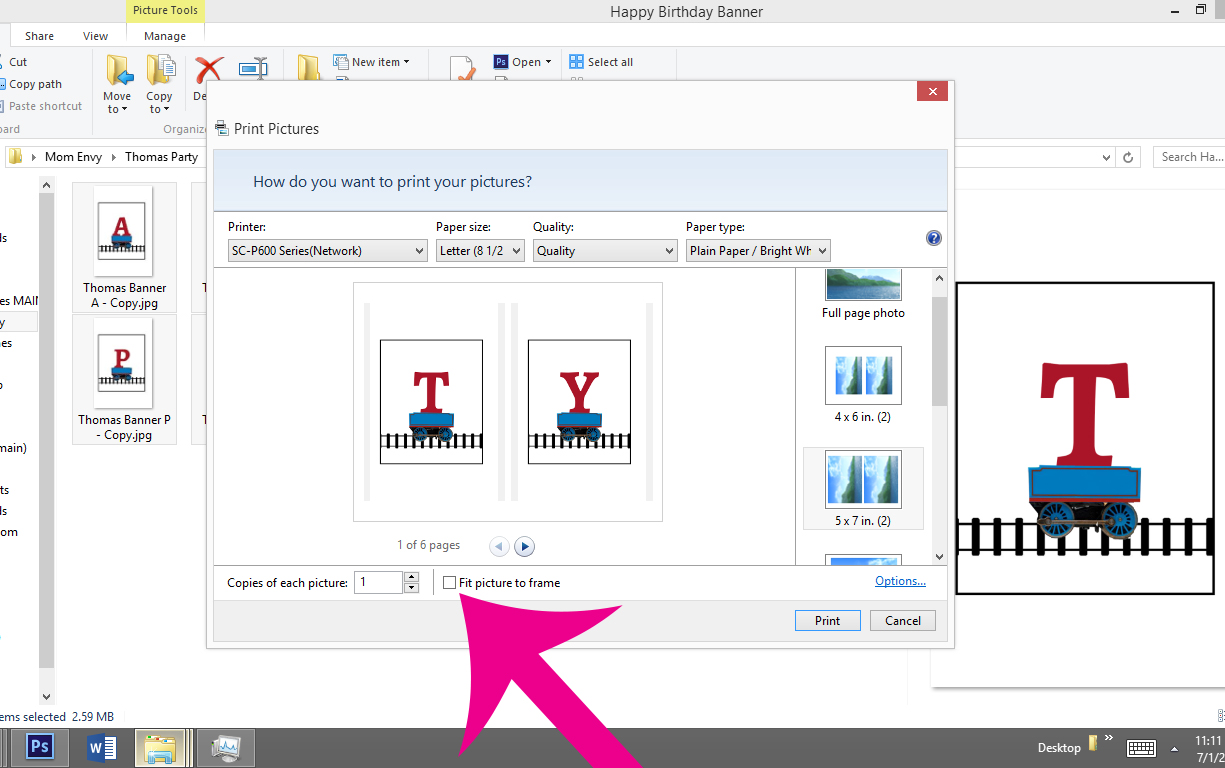This screenshot has width=1225, height=768.
Task: Open the Options link
Action: click(x=900, y=581)
